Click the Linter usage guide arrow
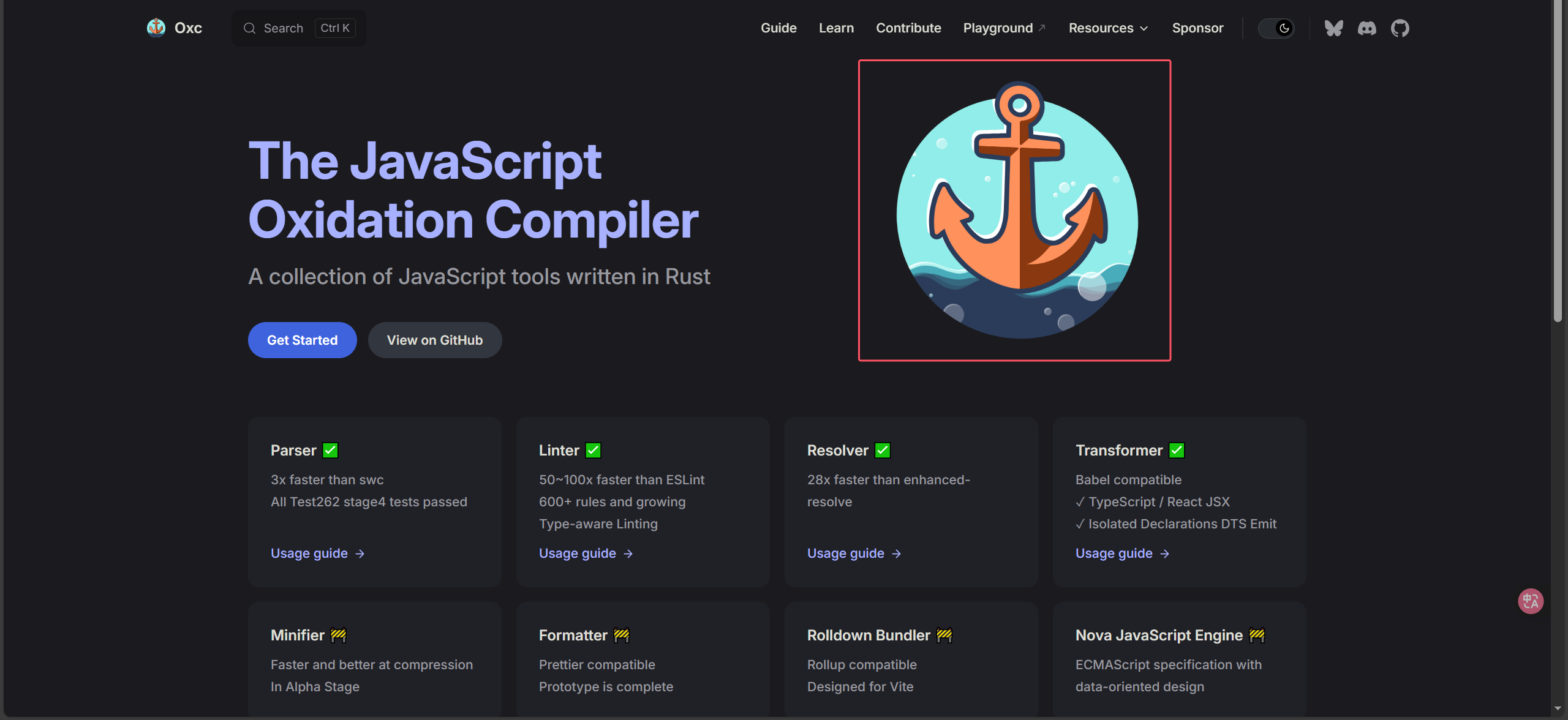1568x720 pixels. pos(628,553)
